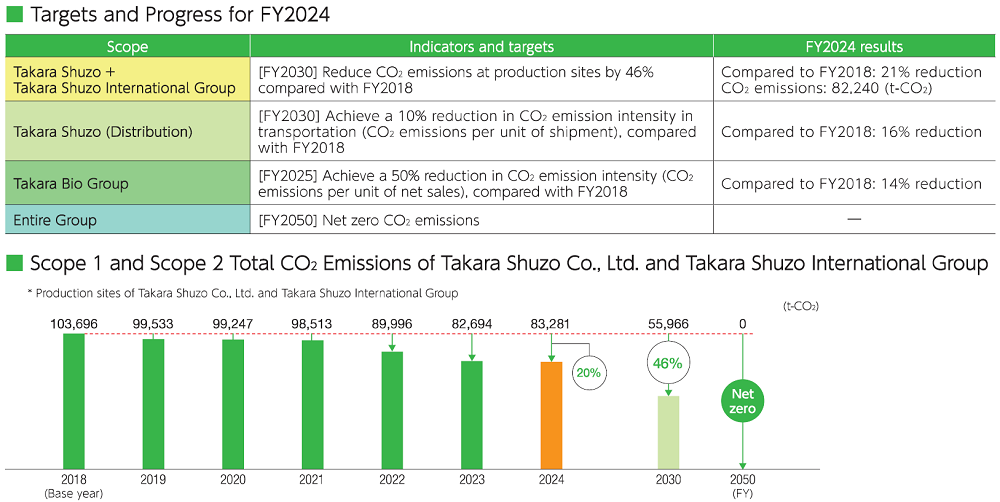Click the light green 2030 target bar
Screen dimensions: 1000x502
click(x=668, y=431)
